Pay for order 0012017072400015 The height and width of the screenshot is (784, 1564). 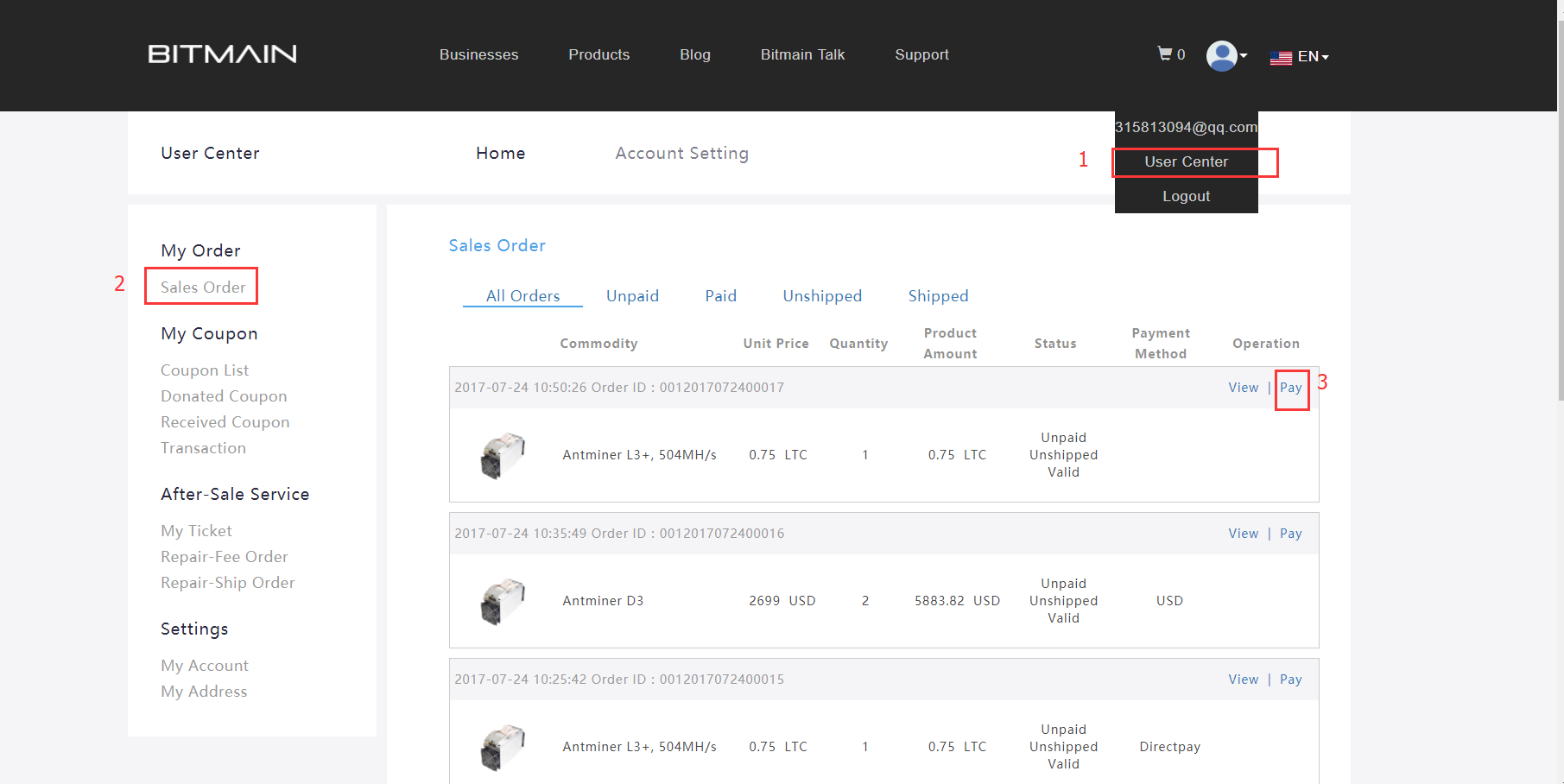[1290, 680]
